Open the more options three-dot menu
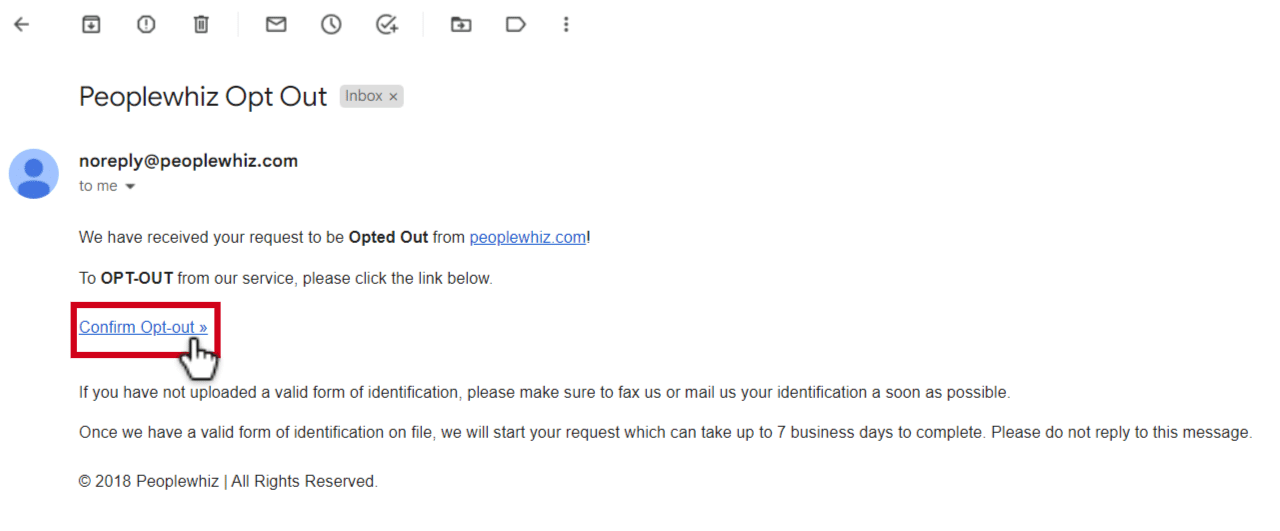 (x=566, y=25)
